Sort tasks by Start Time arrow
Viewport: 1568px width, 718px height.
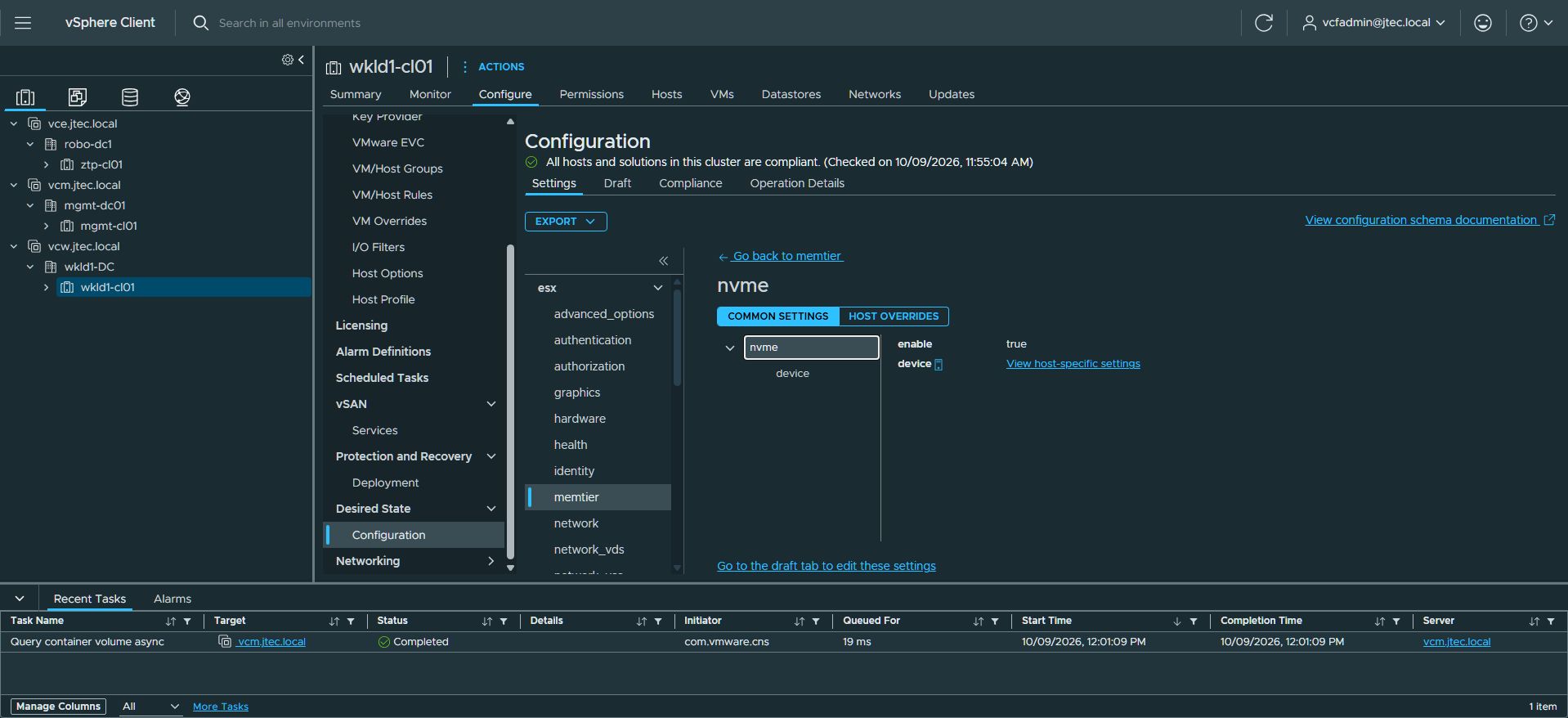pyautogui.click(x=1177, y=622)
